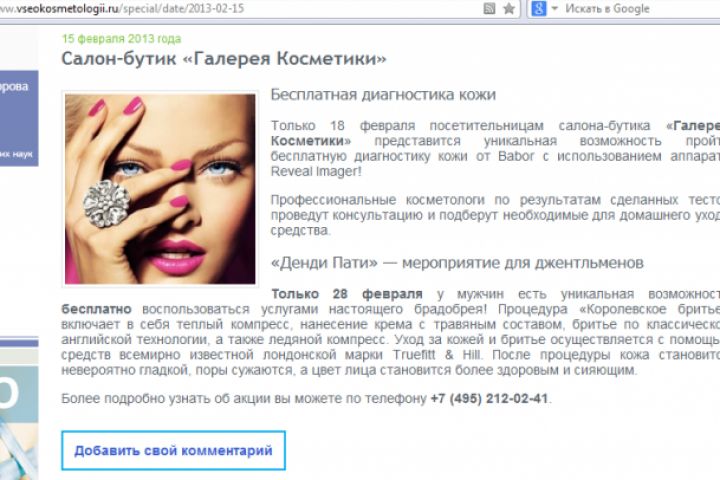Click the words 'Reveal Imager!'

click(316, 171)
